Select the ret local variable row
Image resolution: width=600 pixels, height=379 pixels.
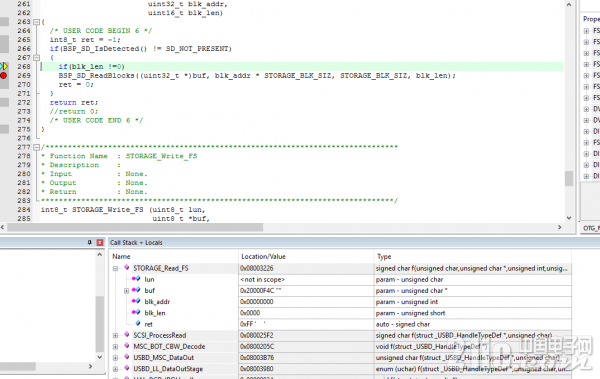(341, 324)
